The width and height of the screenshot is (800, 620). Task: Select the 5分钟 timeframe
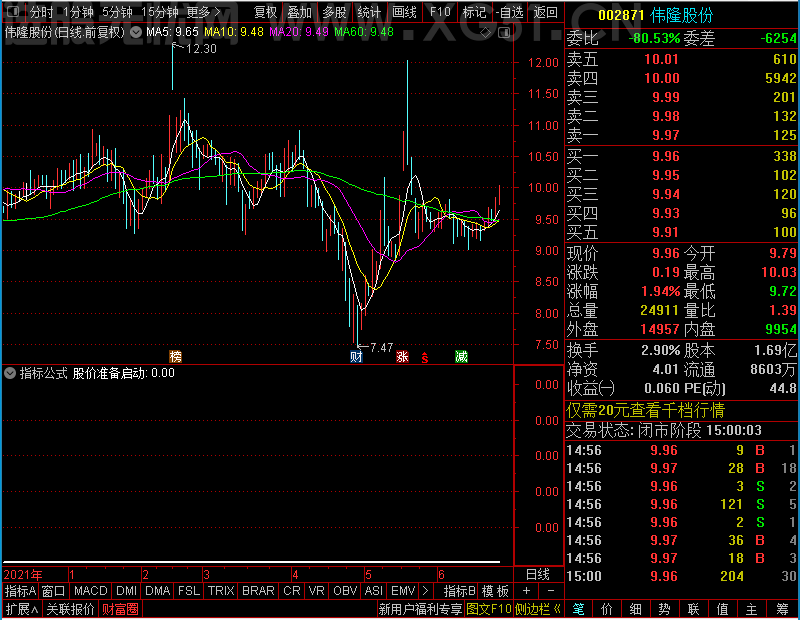tap(117, 12)
